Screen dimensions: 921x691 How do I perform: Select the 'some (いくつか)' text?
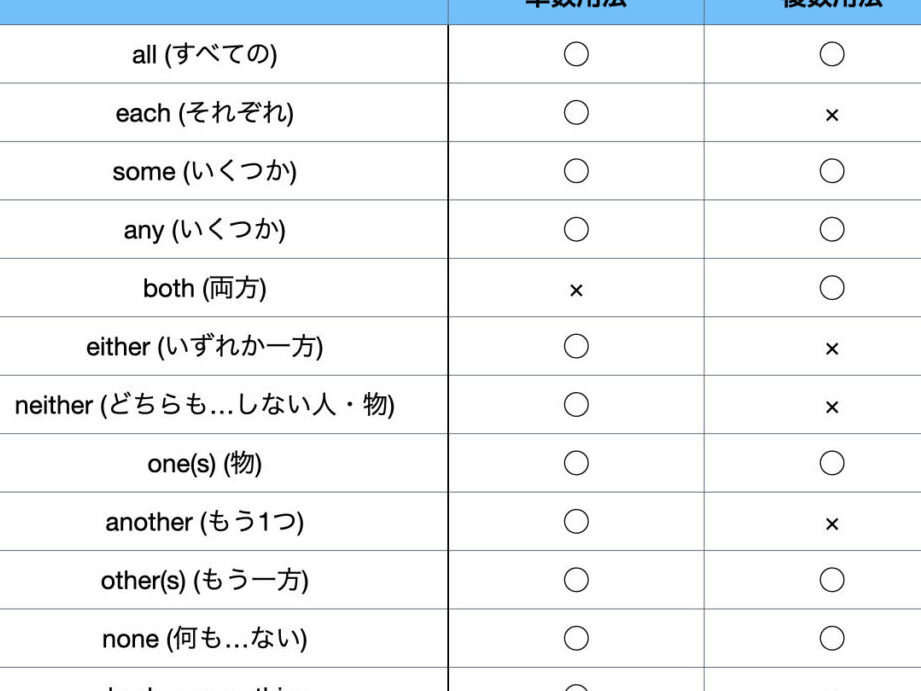[x=204, y=172]
